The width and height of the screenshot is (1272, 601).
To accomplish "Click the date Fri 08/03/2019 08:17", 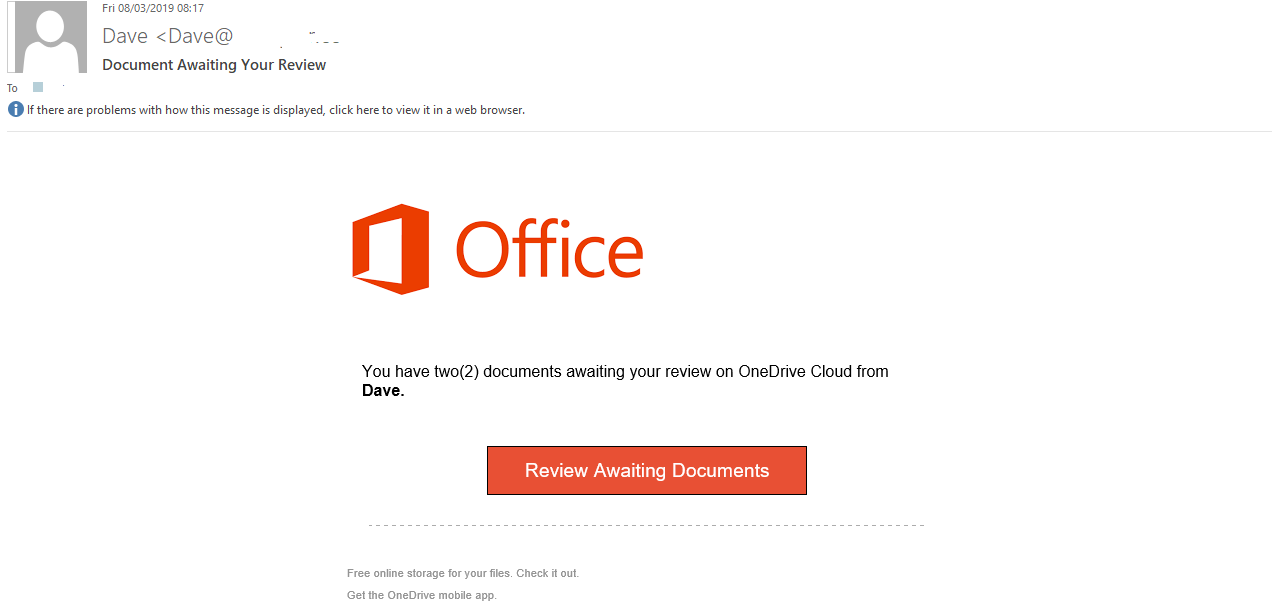I will (x=153, y=8).
